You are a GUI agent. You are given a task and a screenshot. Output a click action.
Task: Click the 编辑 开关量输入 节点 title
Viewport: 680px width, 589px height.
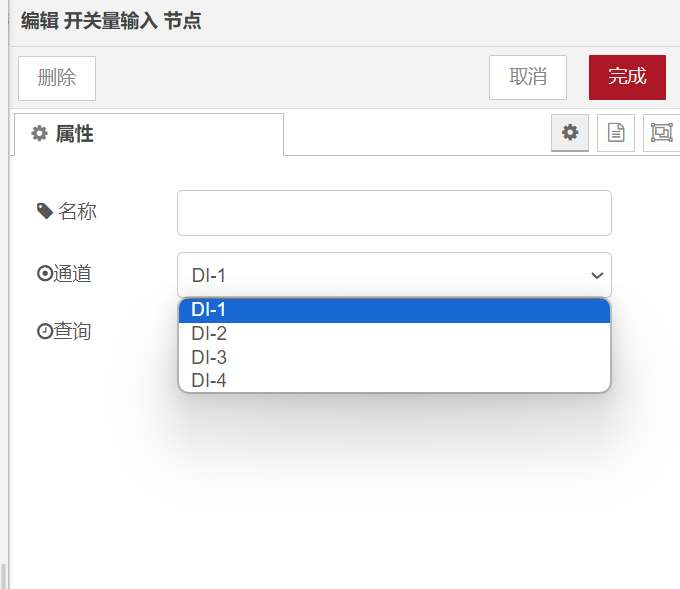coord(111,21)
